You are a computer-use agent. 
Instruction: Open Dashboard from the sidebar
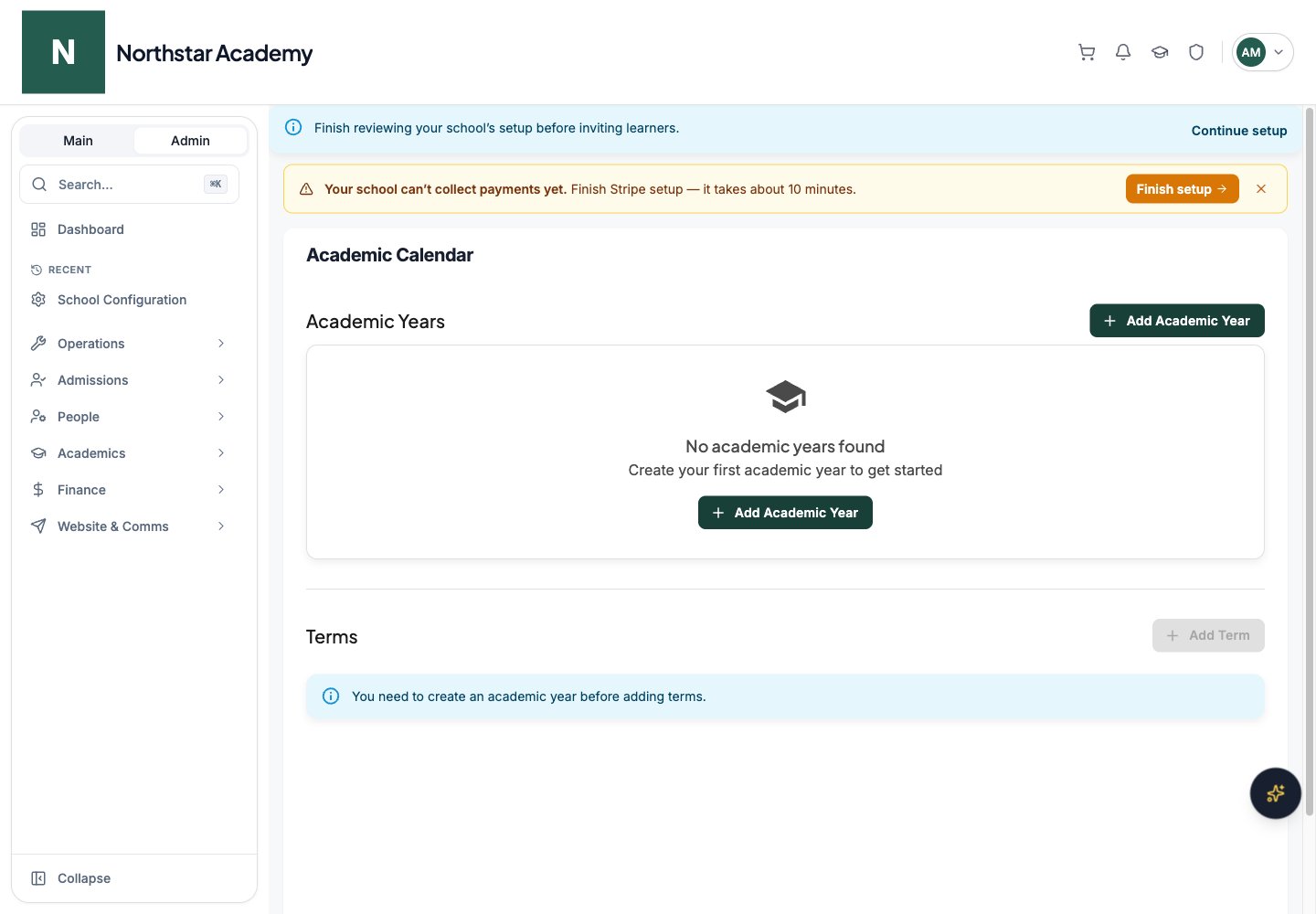129,229
